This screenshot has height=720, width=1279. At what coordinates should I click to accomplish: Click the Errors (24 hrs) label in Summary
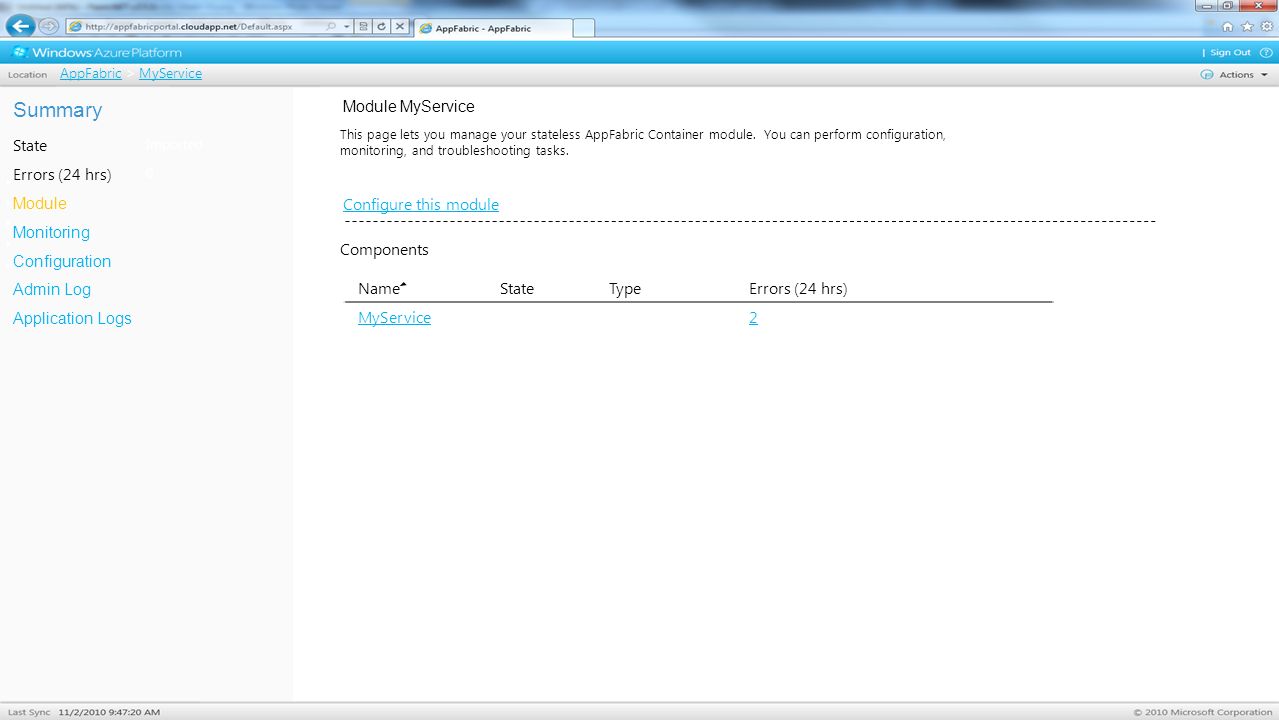pos(62,175)
